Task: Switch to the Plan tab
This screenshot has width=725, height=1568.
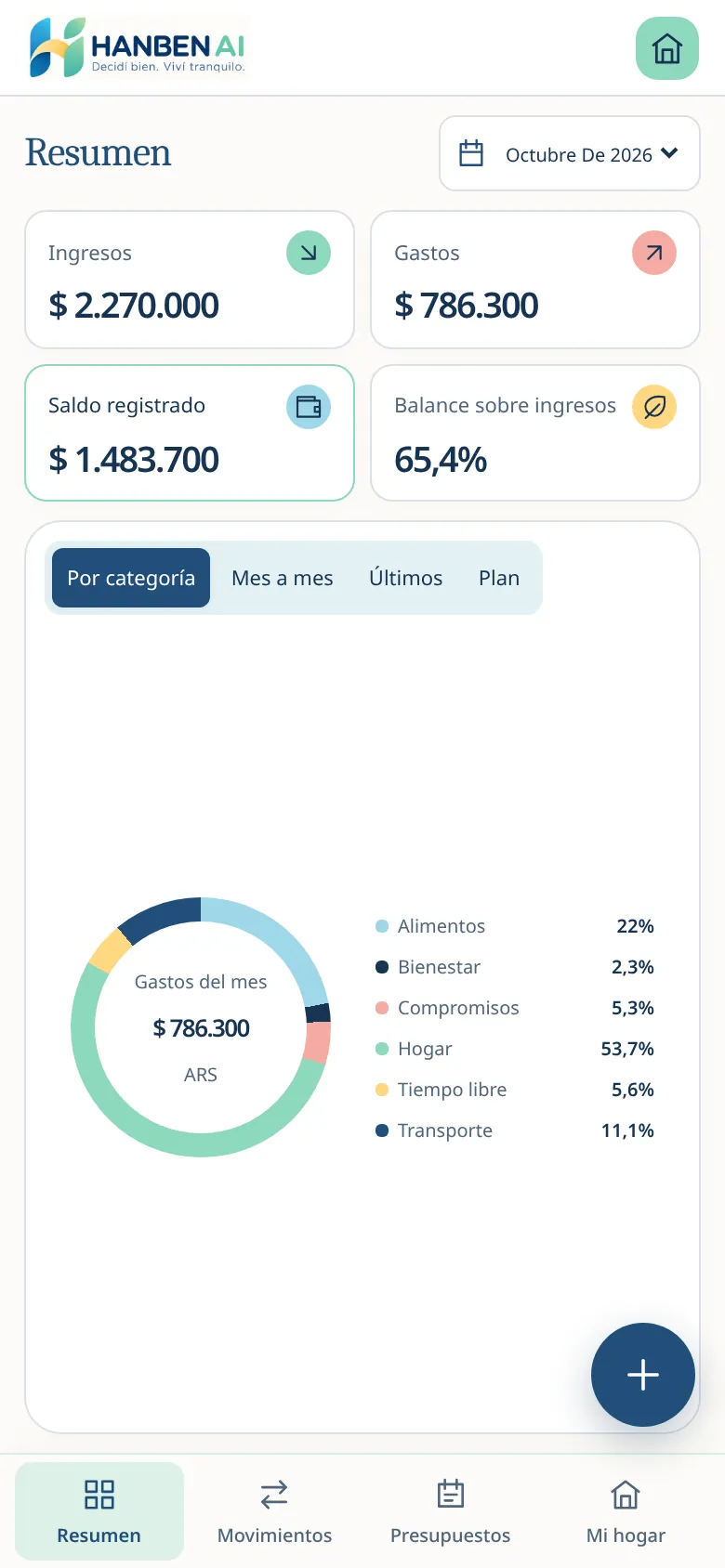Action: pyautogui.click(x=499, y=578)
